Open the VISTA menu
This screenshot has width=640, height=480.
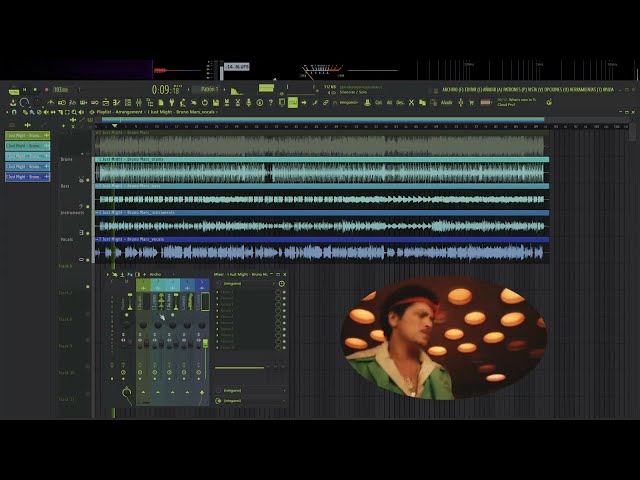[x=534, y=90]
